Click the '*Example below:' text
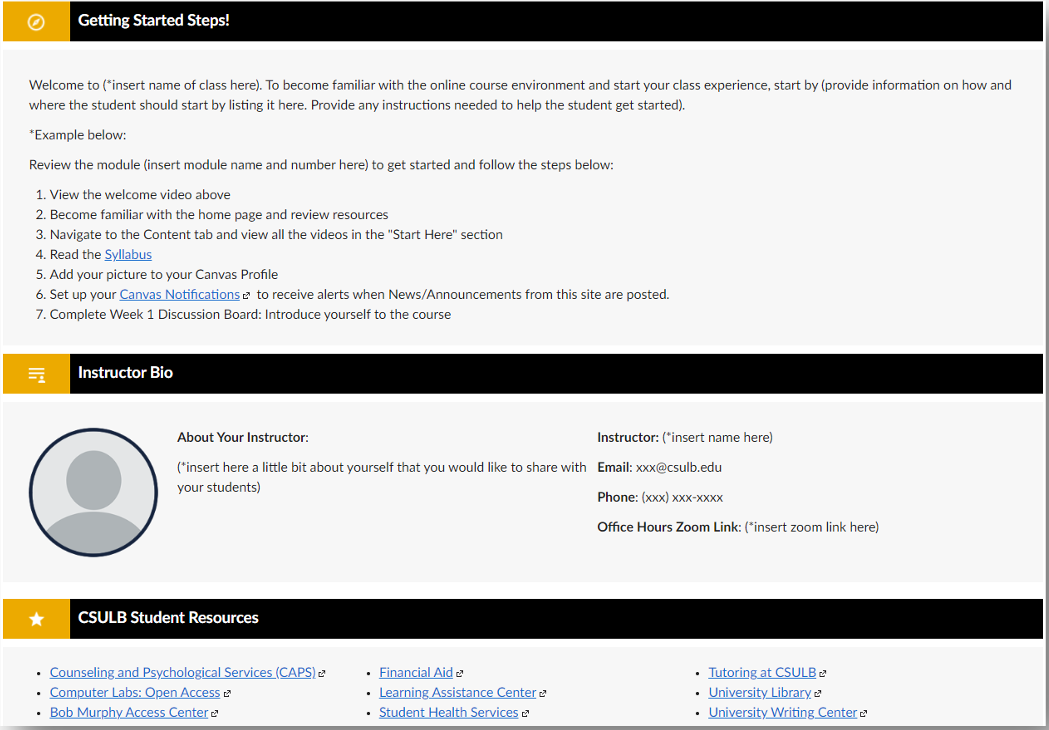The width and height of the screenshot is (1049, 730). [78, 135]
